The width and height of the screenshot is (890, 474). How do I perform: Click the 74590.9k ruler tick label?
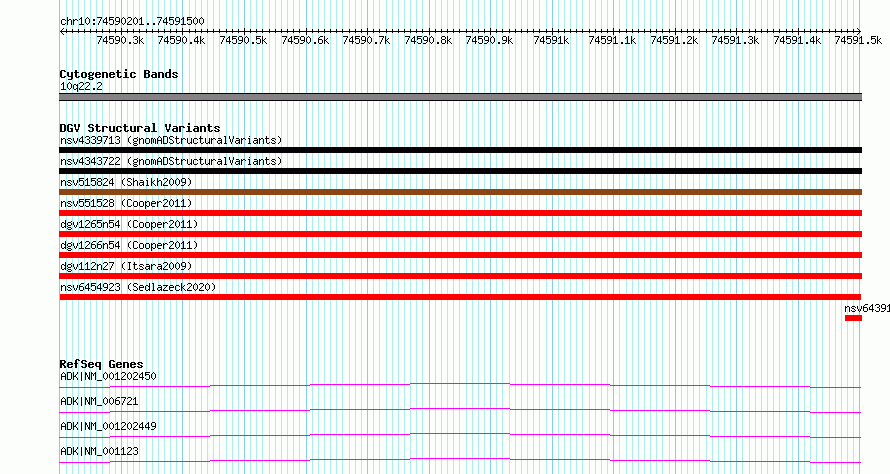[x=489, y=40]
